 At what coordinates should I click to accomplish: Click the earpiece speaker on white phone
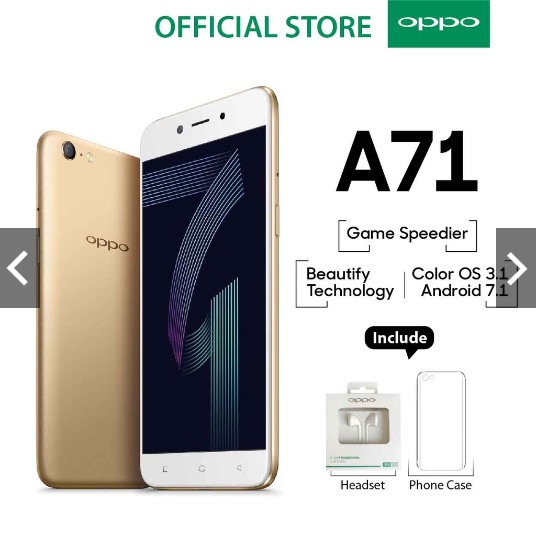pyautogui.click(x=200, y=123)
